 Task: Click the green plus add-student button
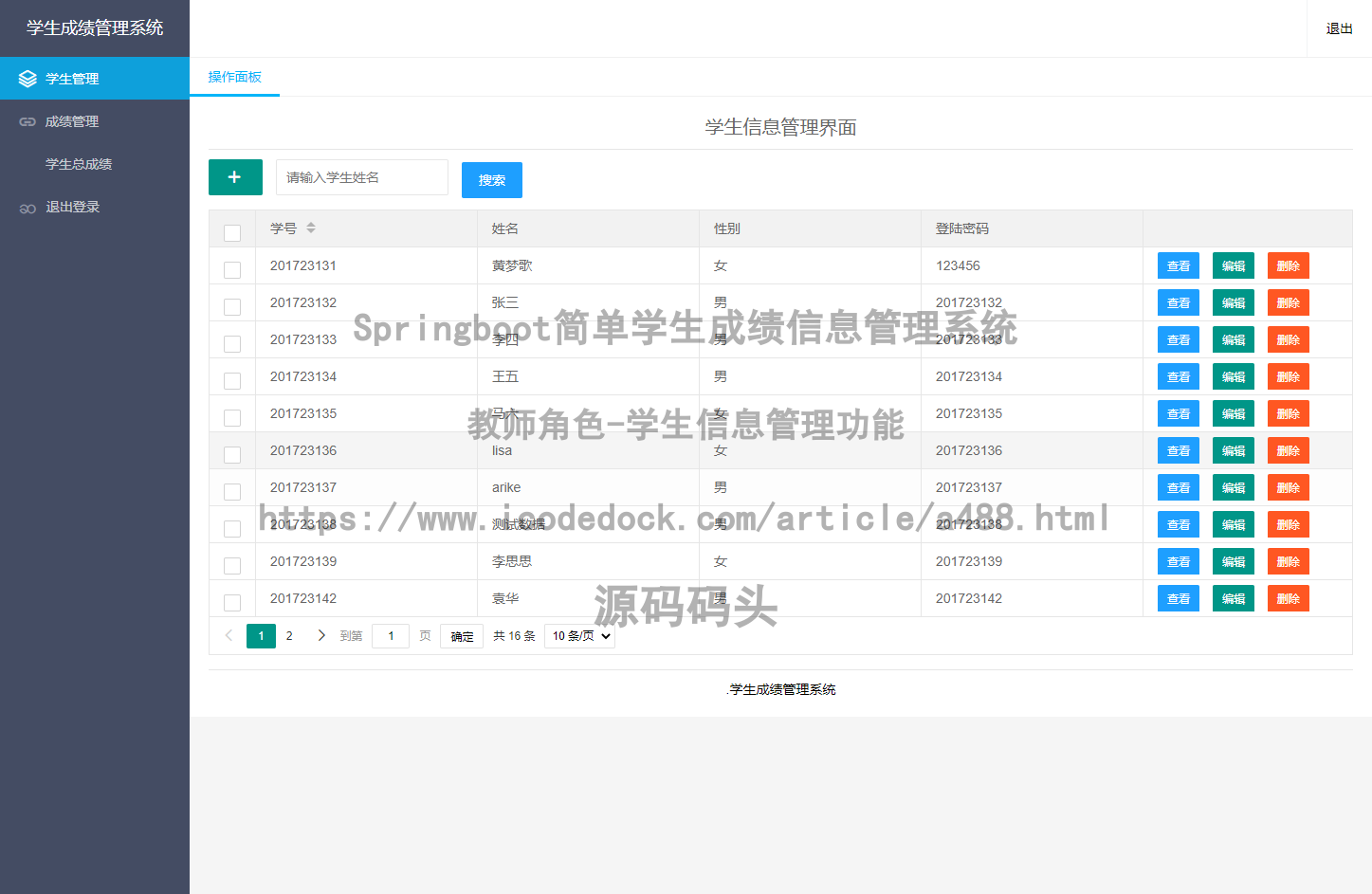[235, 177]
